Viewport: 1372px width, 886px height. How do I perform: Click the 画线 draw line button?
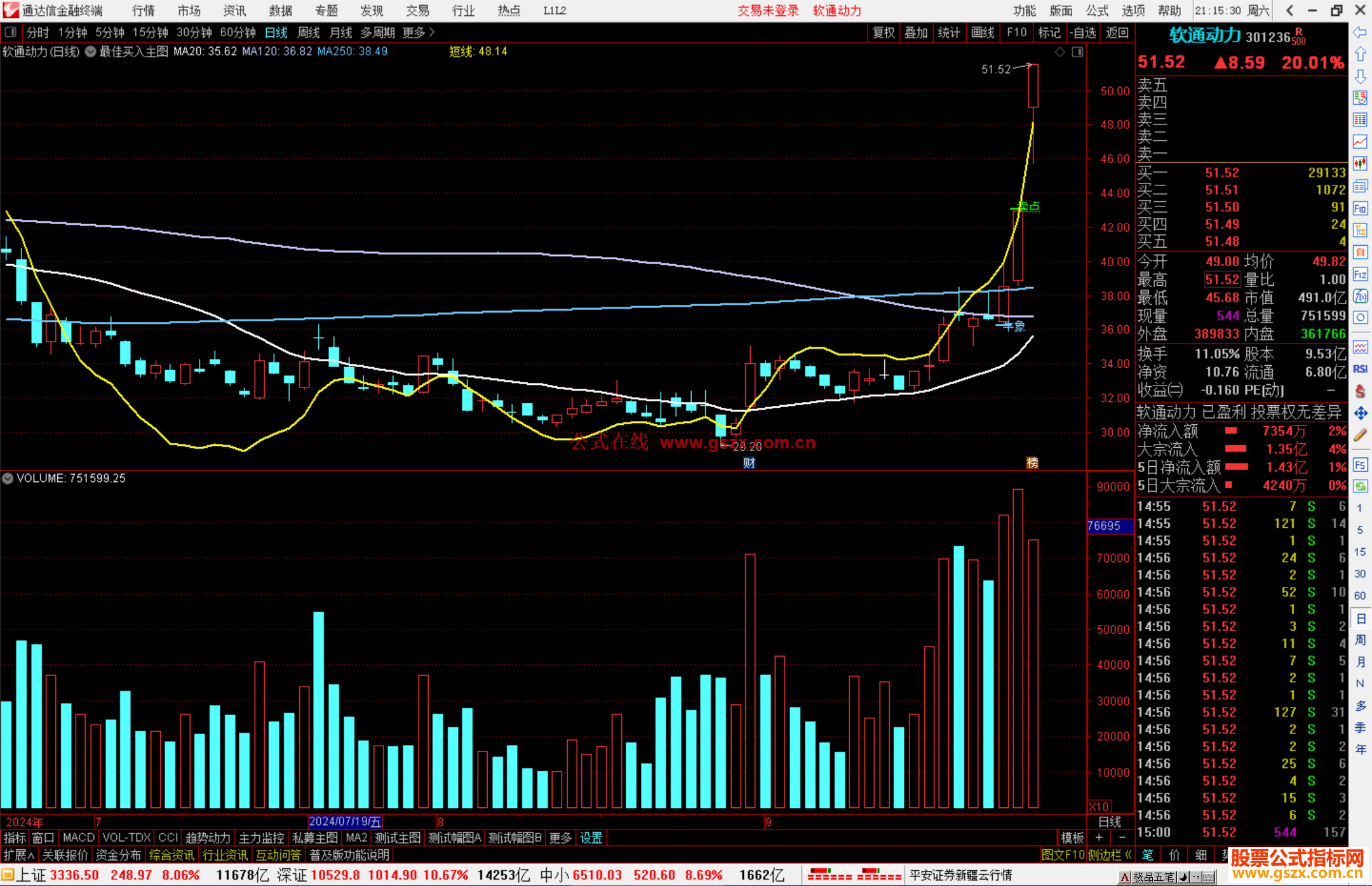click(983, 32)
